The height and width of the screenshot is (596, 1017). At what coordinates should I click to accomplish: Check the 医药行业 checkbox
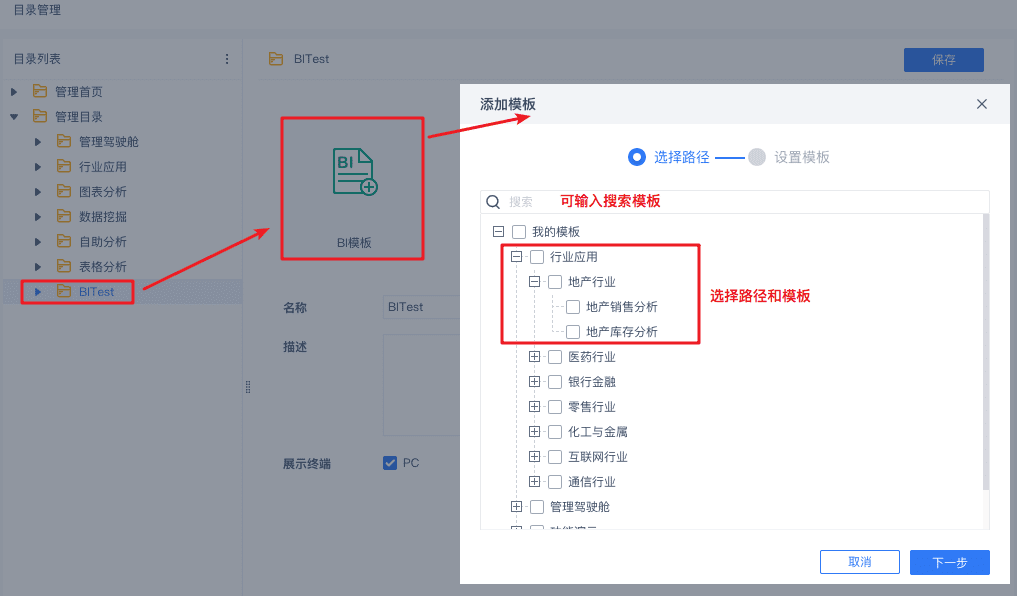click(x=555, y=357)
